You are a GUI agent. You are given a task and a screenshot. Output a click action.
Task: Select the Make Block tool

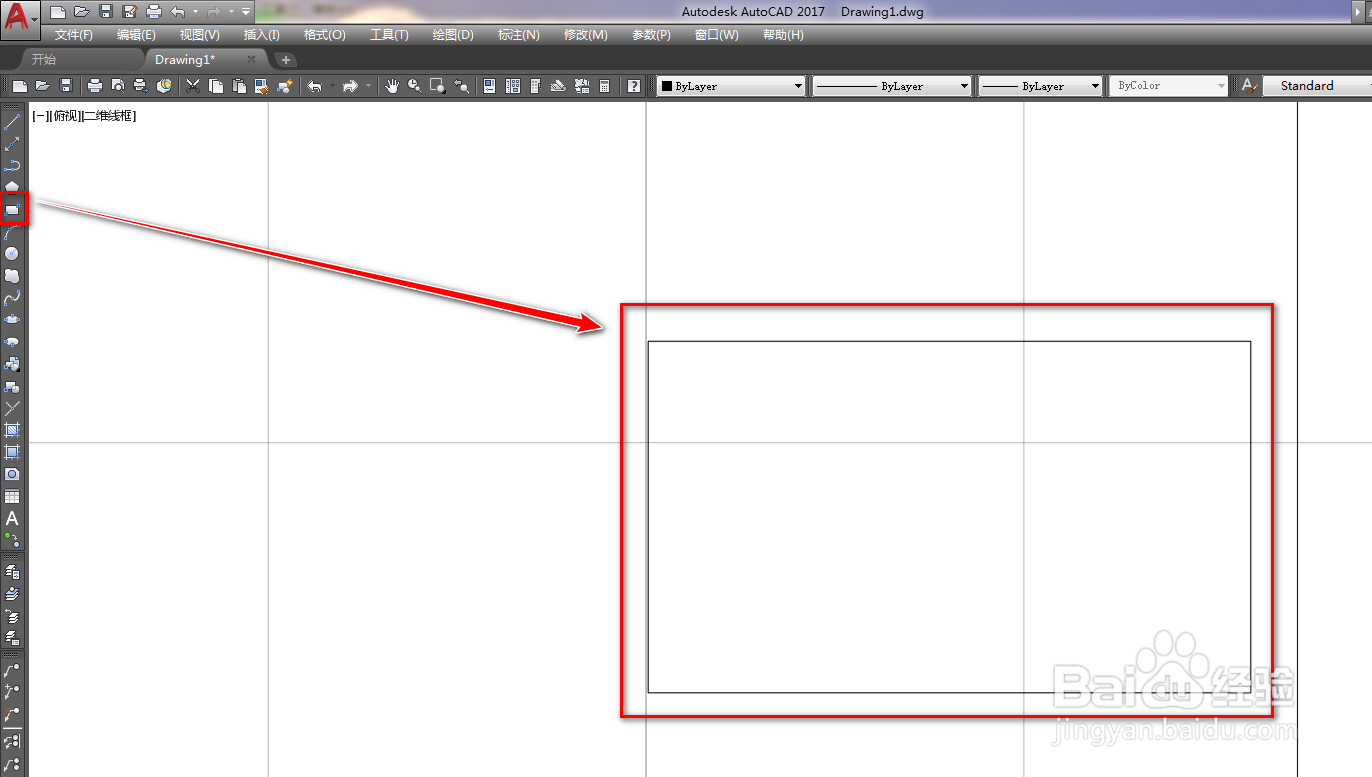(12, 386)
